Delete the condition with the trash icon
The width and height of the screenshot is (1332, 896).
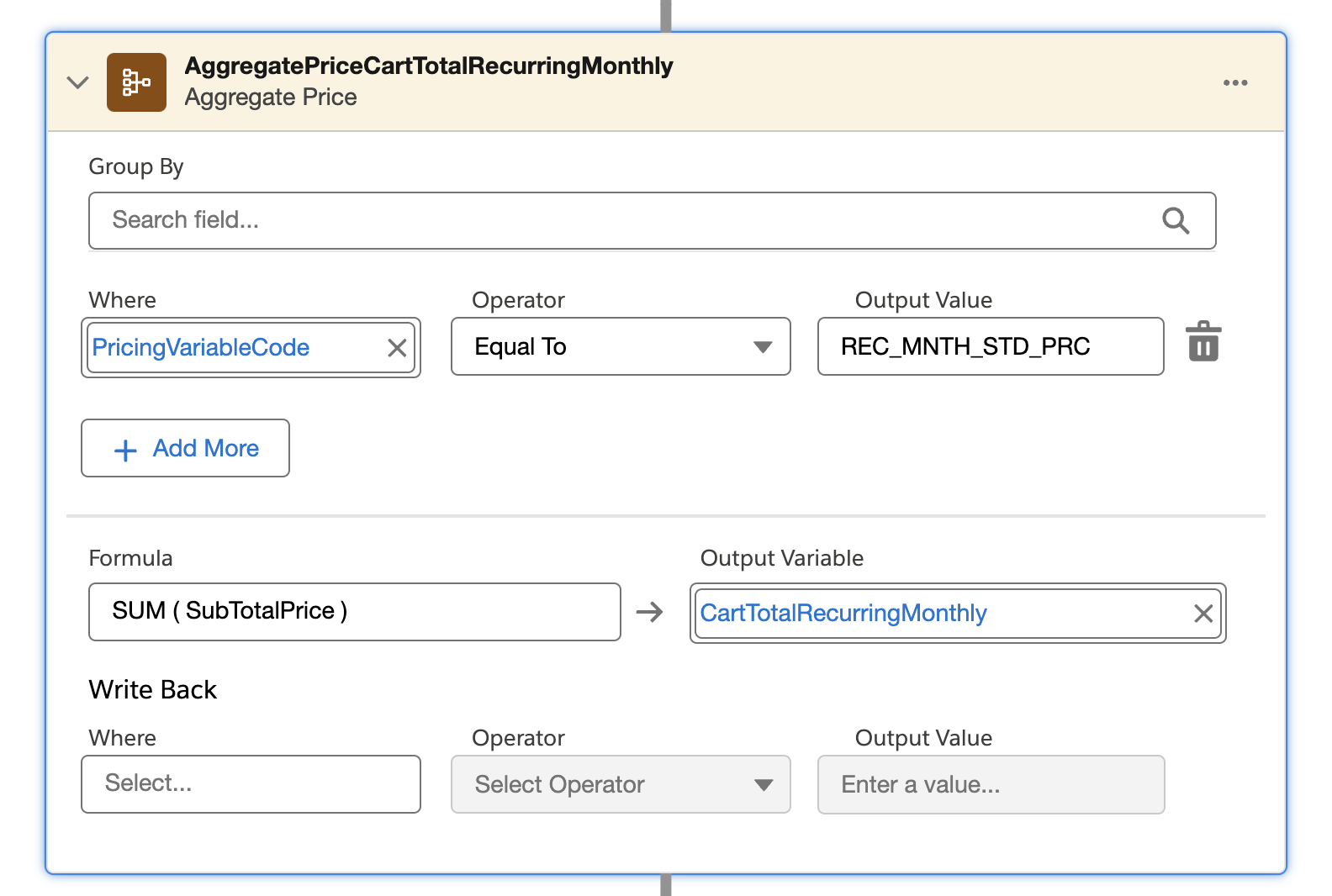click(1203, 342)
